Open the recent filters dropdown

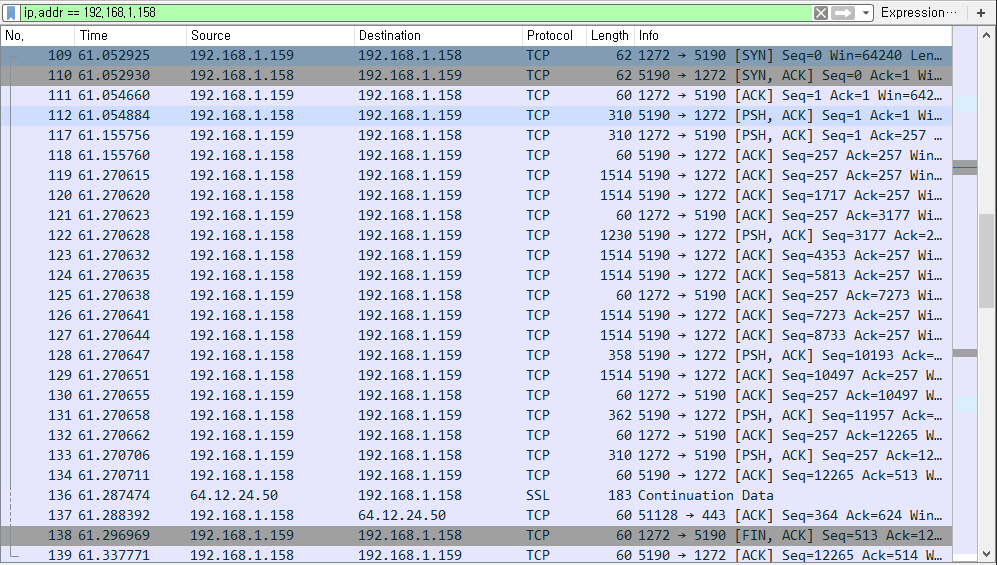click(x=865, y=13)
